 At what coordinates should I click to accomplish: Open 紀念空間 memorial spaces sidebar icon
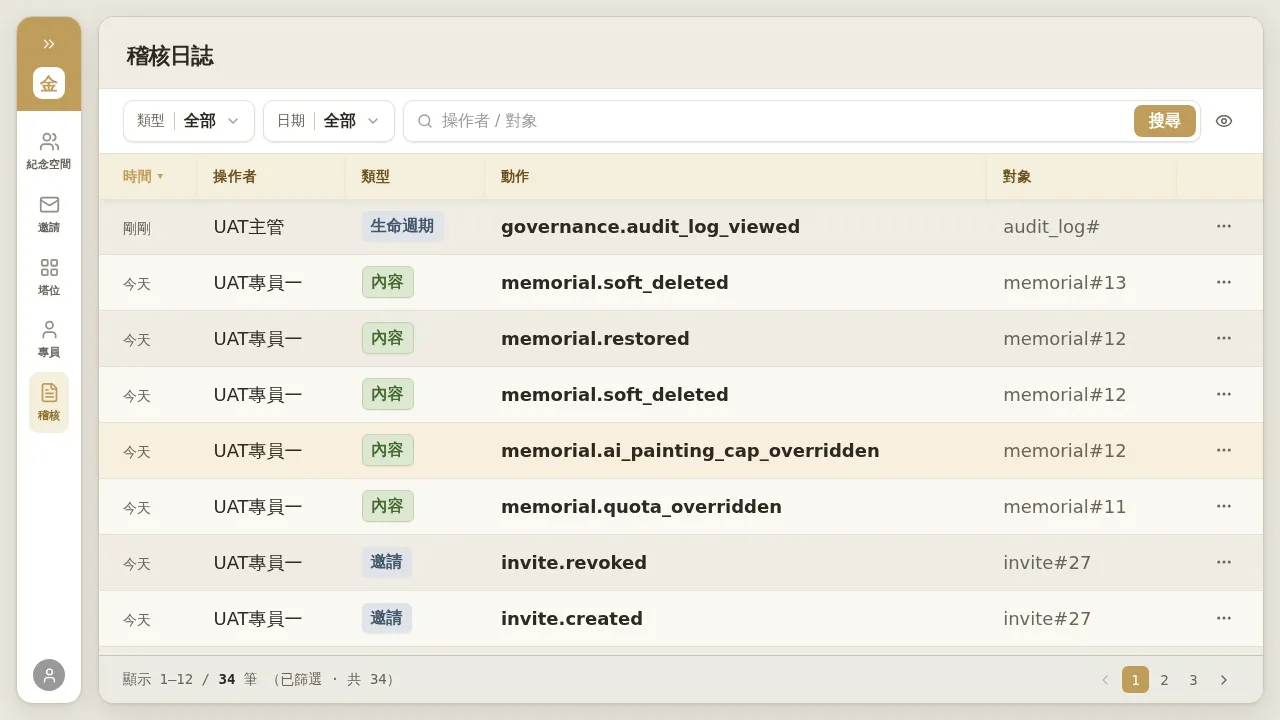pyautogui.click(x=49, y=151)
